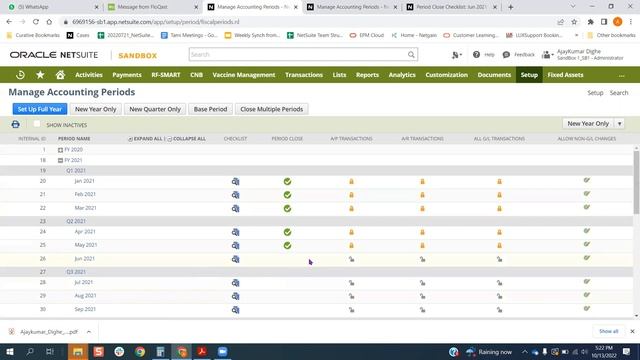The width and height of the screenshot is (640, 360).
Task: Open Chrome from the Windows taskbar
Action: point(140,351)
